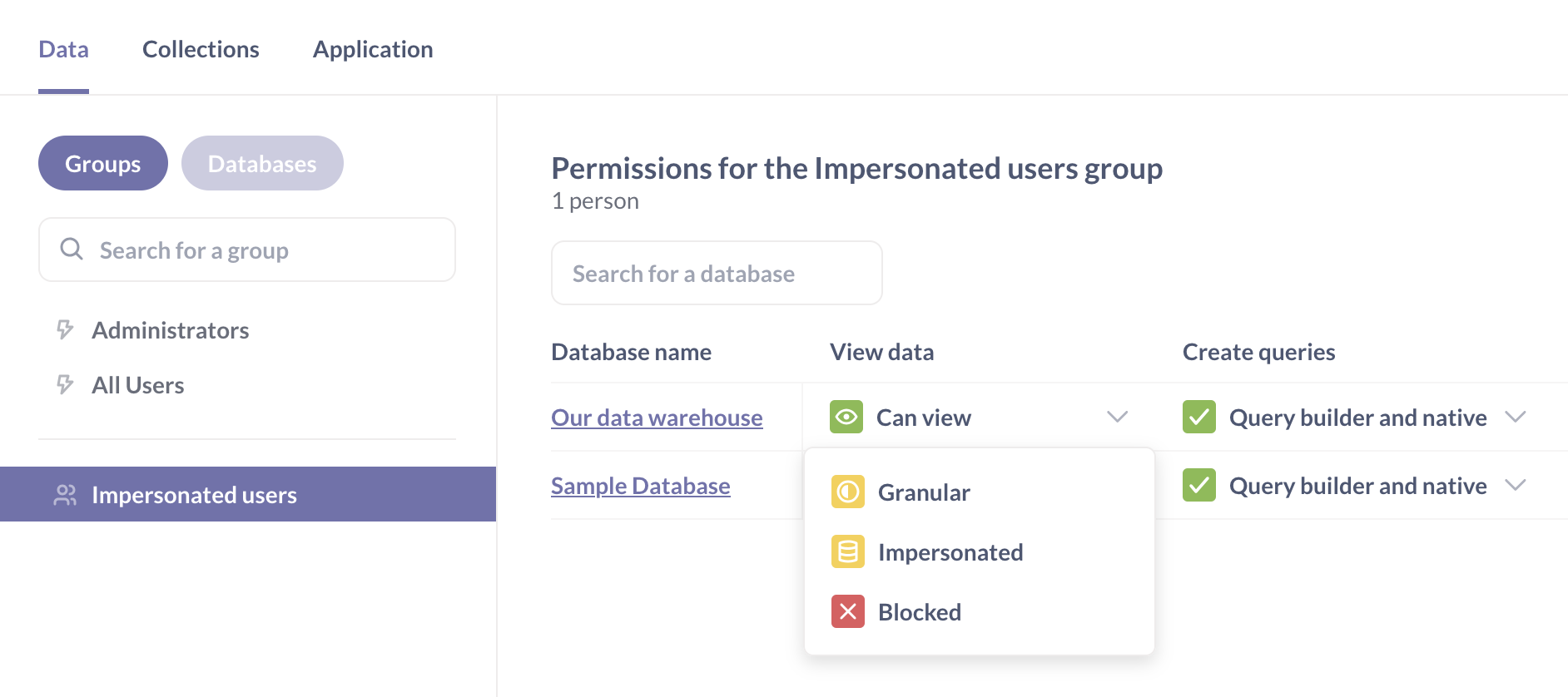Click the red Blocked X icon
Image resolution: width=1568 pixels, height=697 pixels.
(x=847, y=612)
